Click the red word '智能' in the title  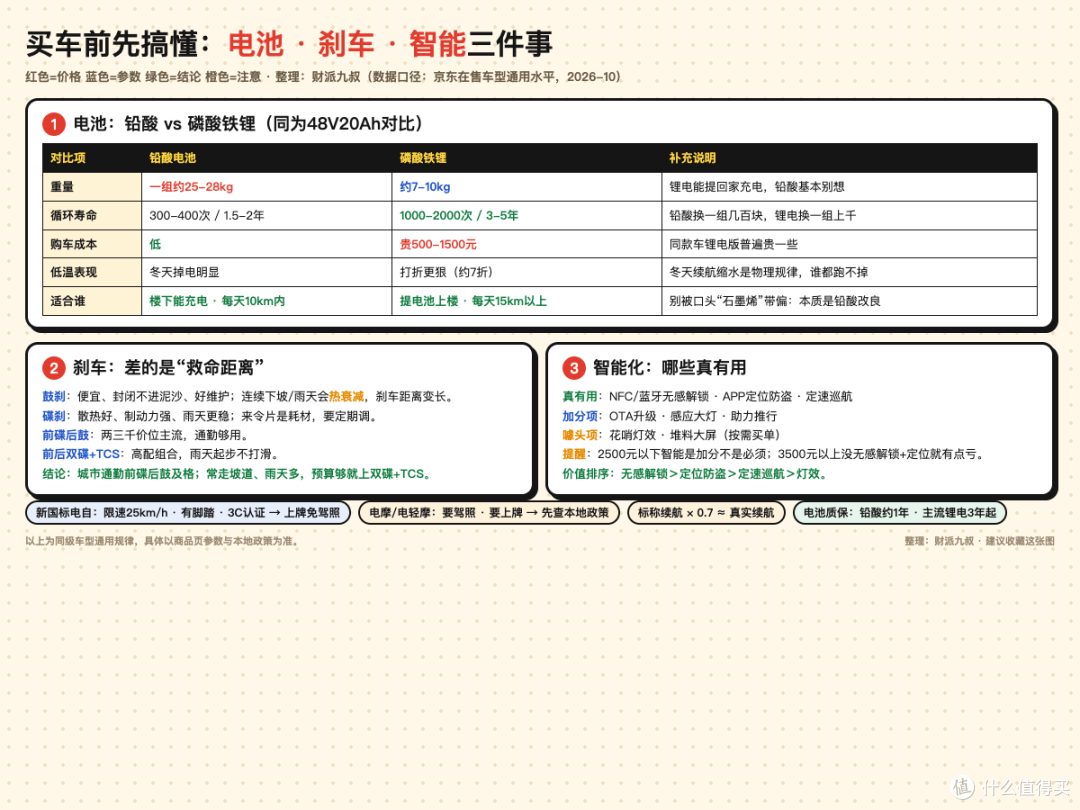tap(437, 44)
